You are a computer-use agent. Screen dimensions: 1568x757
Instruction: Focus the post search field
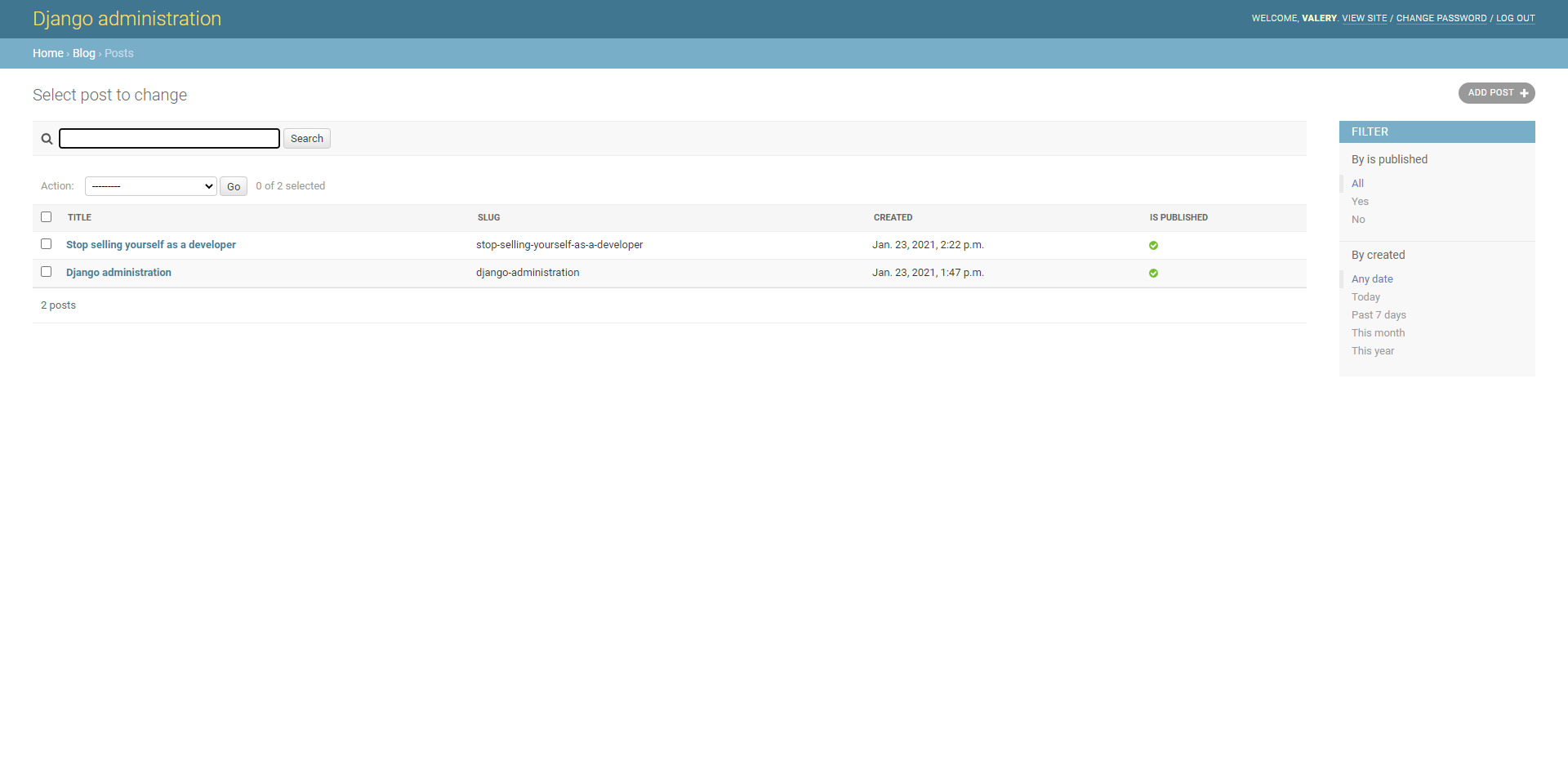point(170,139)
